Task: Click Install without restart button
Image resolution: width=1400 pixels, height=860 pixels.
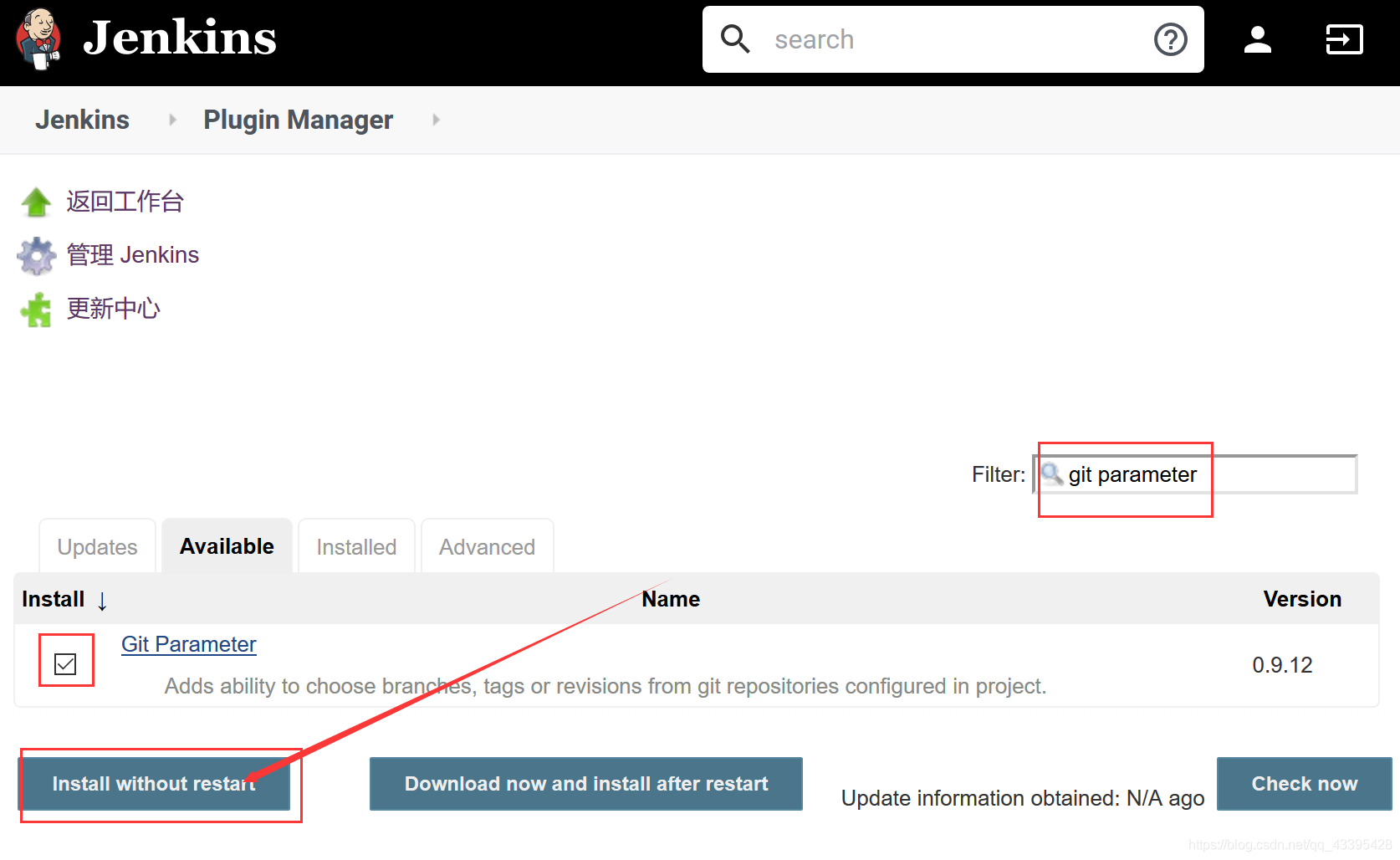Action: 155,784
